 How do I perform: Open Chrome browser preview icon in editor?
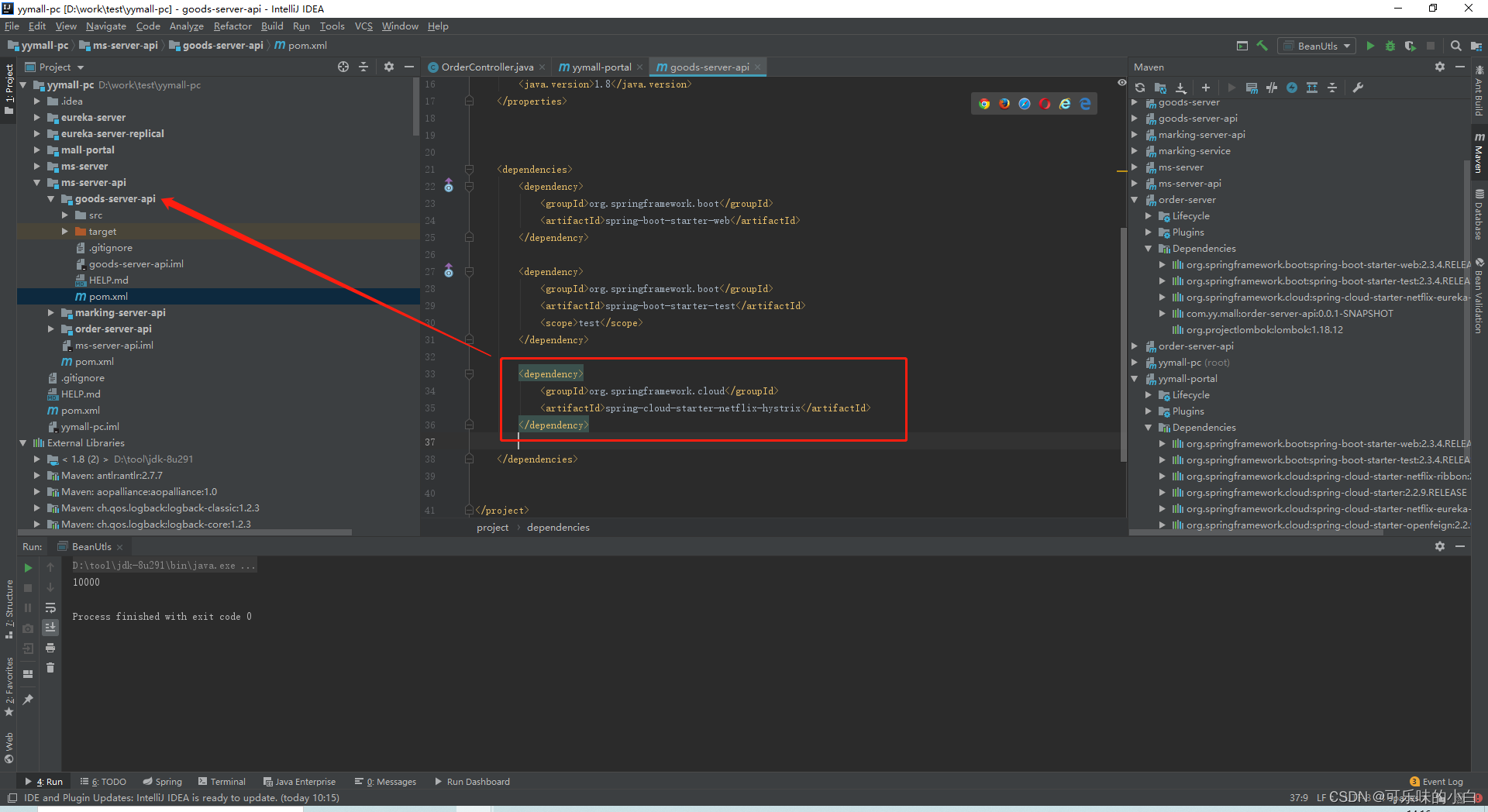click(984, 104)
